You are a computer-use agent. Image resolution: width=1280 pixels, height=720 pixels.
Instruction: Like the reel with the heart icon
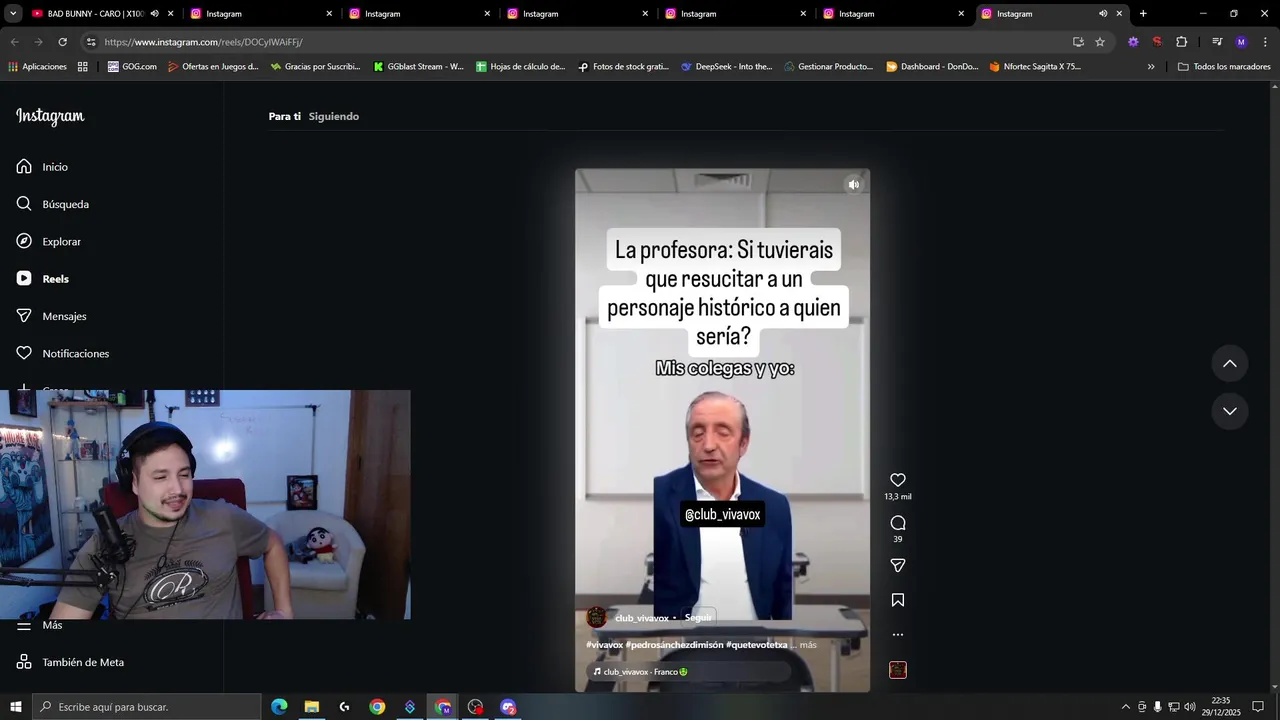pyautogui.click(x=898, y=480)
